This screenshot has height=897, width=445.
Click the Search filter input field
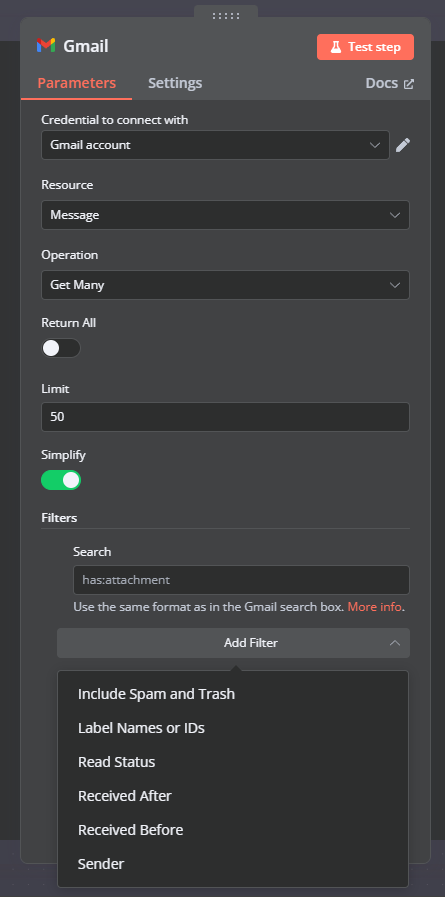[241, 580]
